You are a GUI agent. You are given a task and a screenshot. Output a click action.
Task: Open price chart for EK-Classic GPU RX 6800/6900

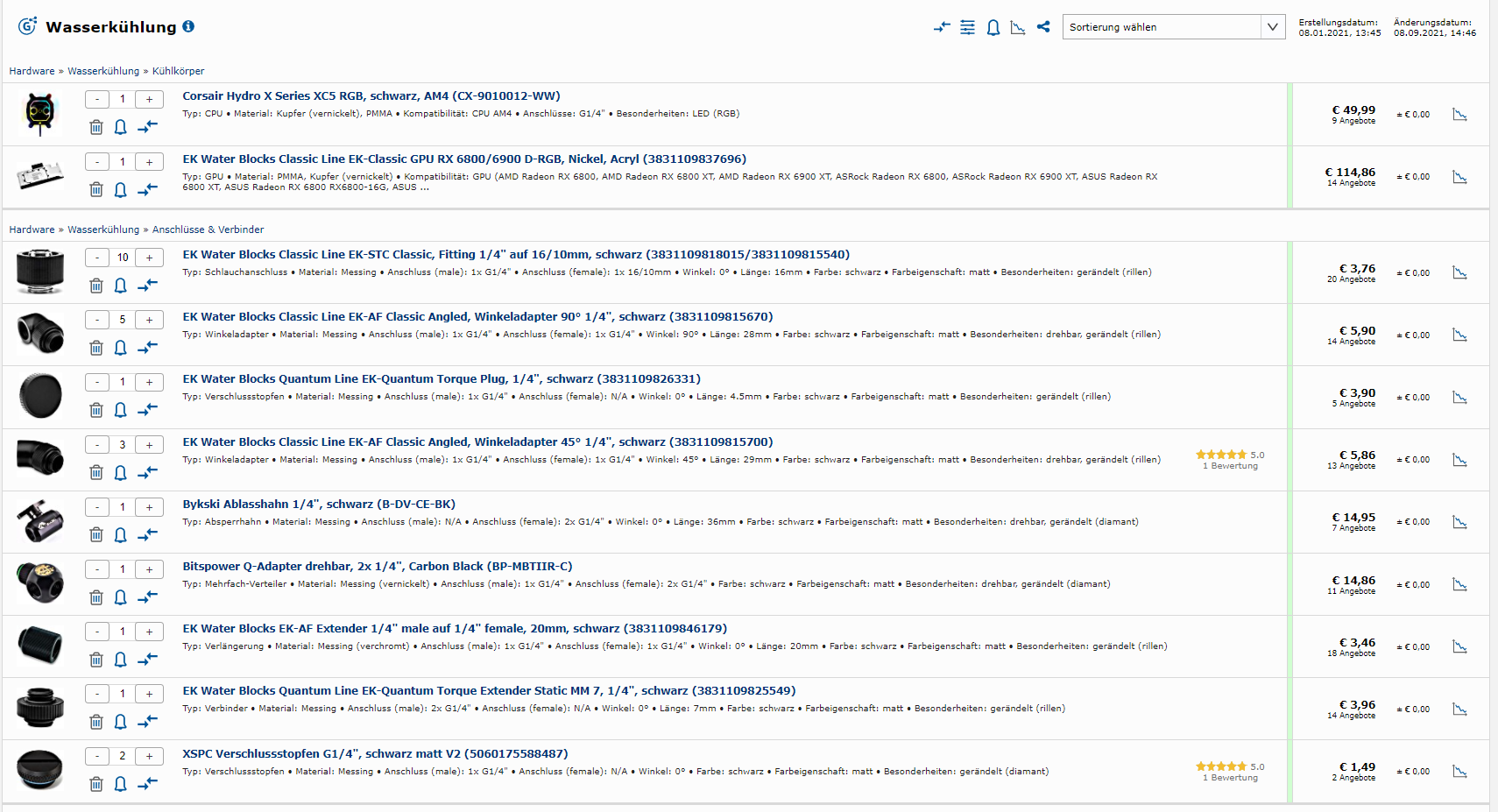(1459, 177)
